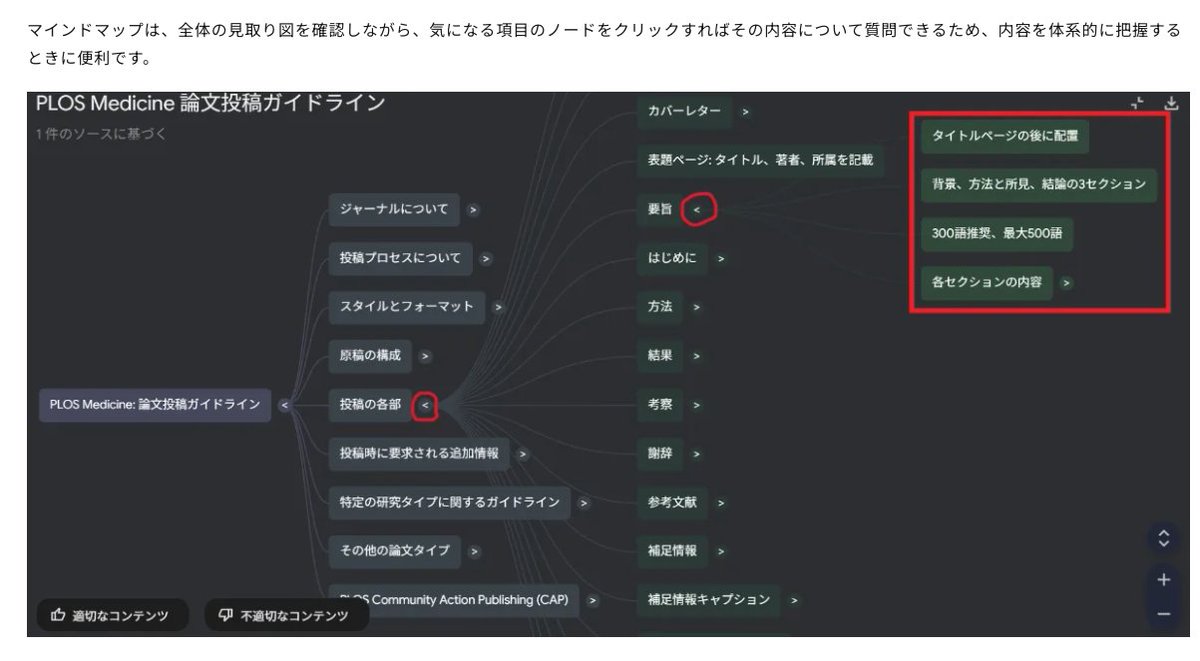Screen dimensions: 1200x661
Task: Expand the 補足情報 node chevron
Action: pos(720,551)
